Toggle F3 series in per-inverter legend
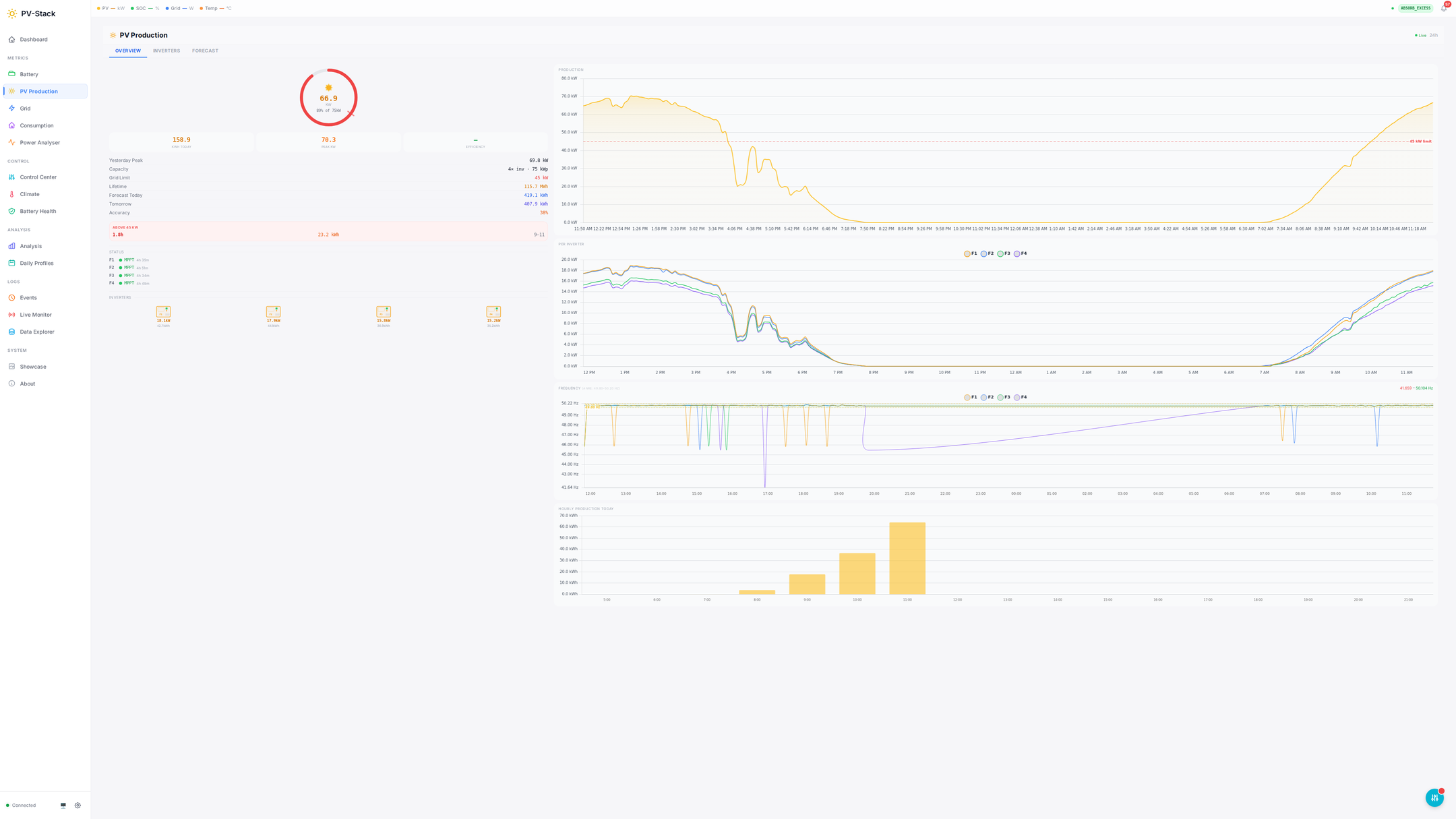The height and width of the screenshot is (819, 1456). pos(1003,253)
